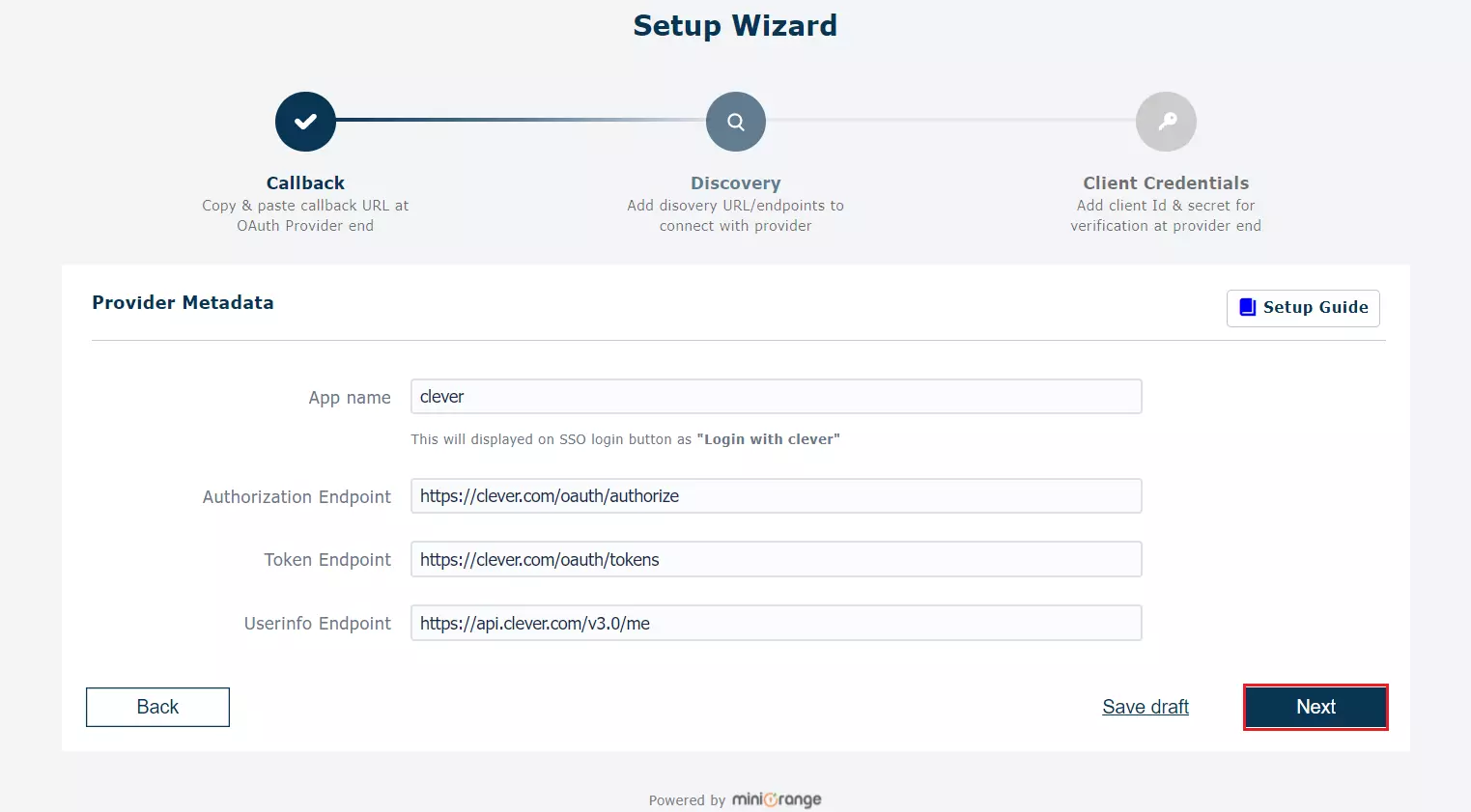Click the blue book icon in Setup Guide

click(1247, 307)
